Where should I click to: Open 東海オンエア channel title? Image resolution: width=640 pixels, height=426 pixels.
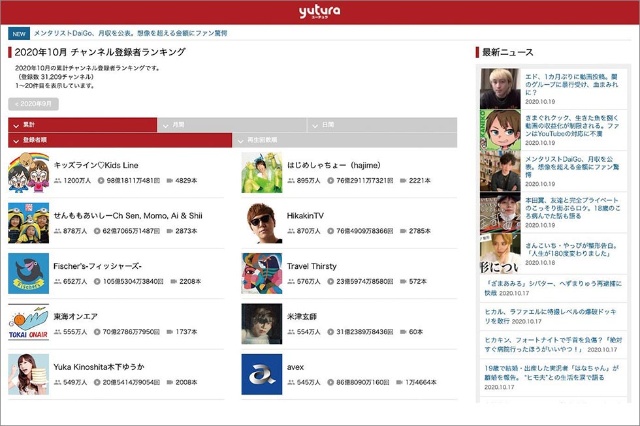[x=76, y=317]
